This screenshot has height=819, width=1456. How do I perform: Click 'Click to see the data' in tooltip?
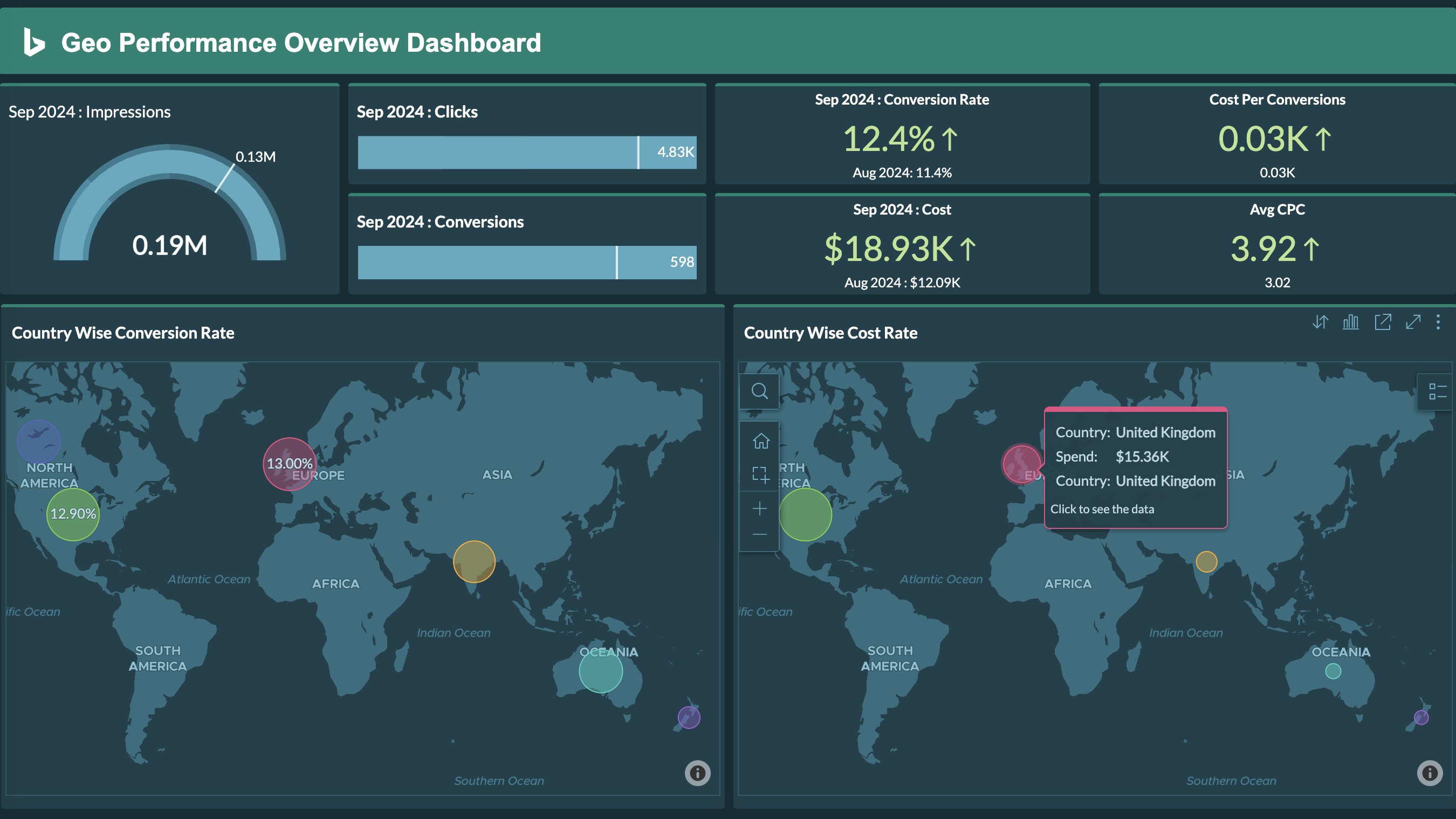(1102, 510)
